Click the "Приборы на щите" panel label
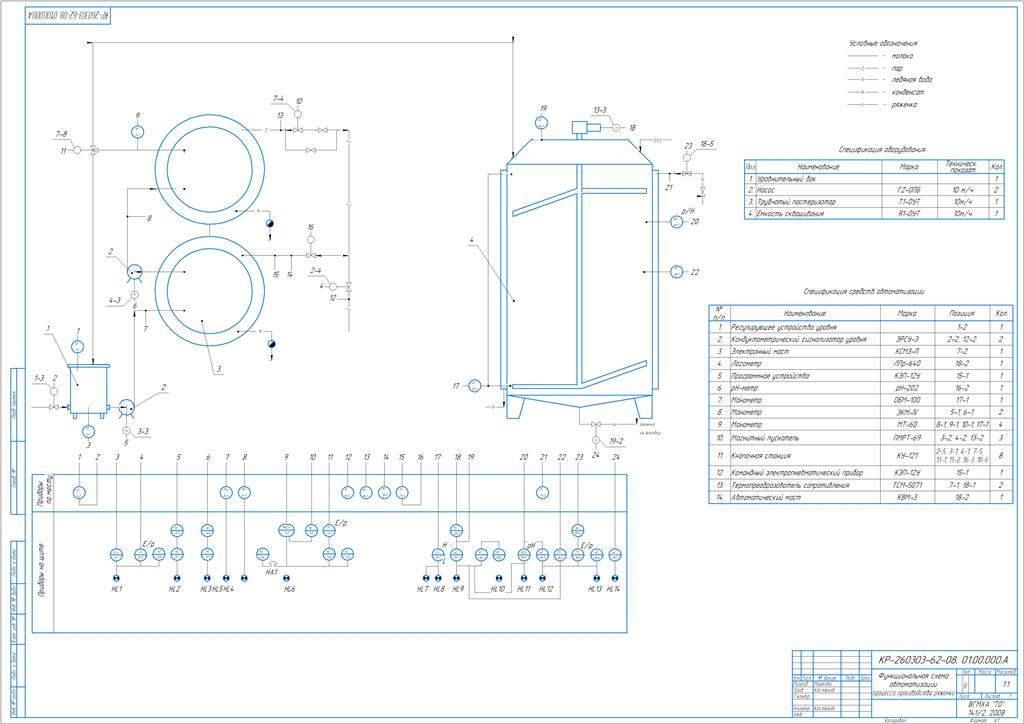Image resolution: width=1024 pixels, height=724 pixels. 42,571
